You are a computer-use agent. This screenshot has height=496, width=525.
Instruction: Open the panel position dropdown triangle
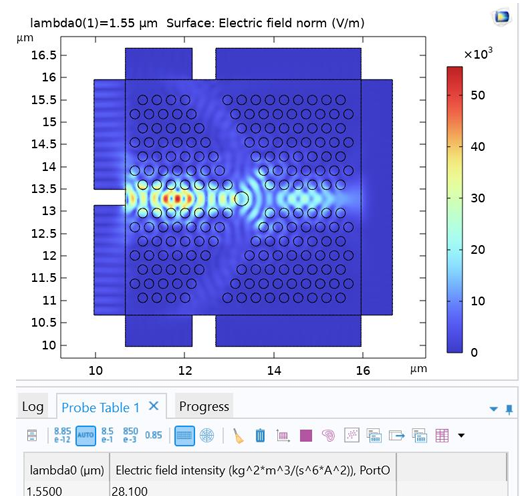coord(494,409)
